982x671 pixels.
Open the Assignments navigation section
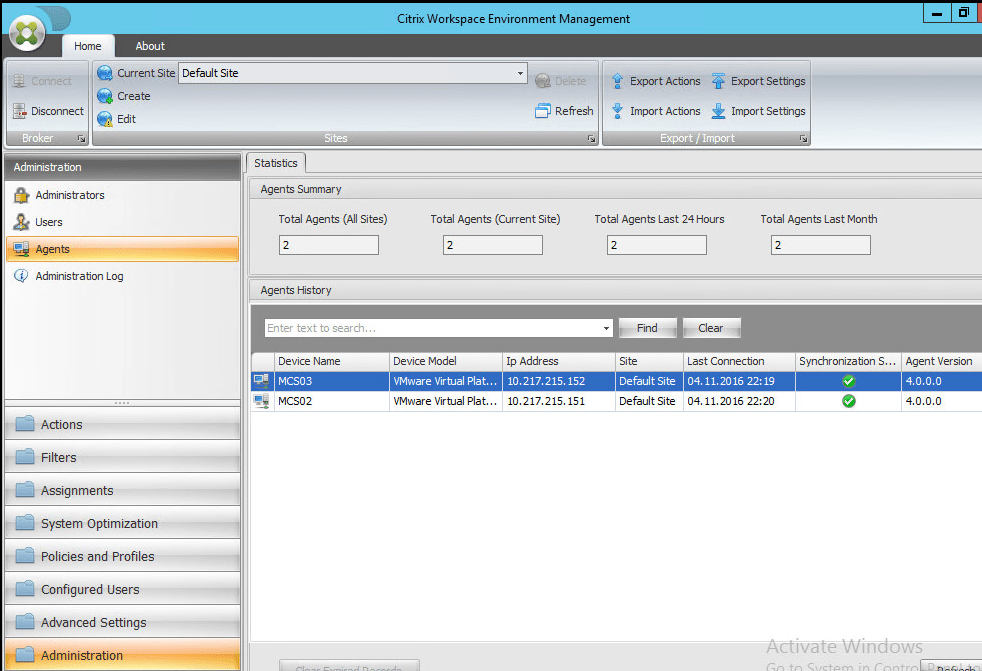tap(122, 490)
